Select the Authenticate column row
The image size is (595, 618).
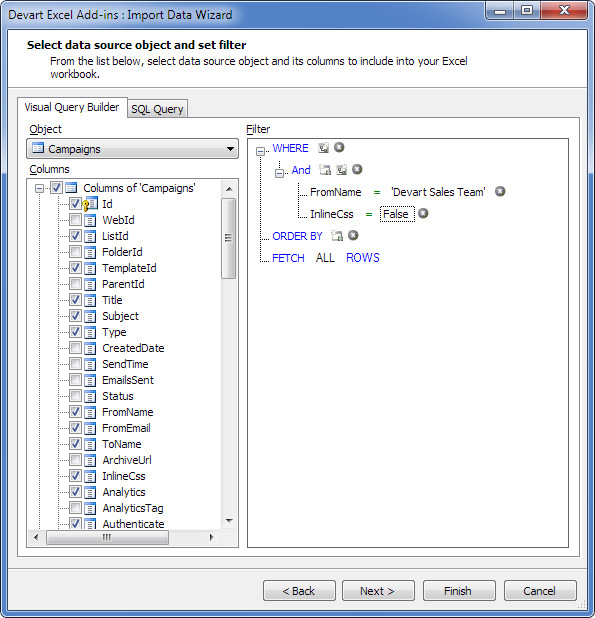[133, 524]
